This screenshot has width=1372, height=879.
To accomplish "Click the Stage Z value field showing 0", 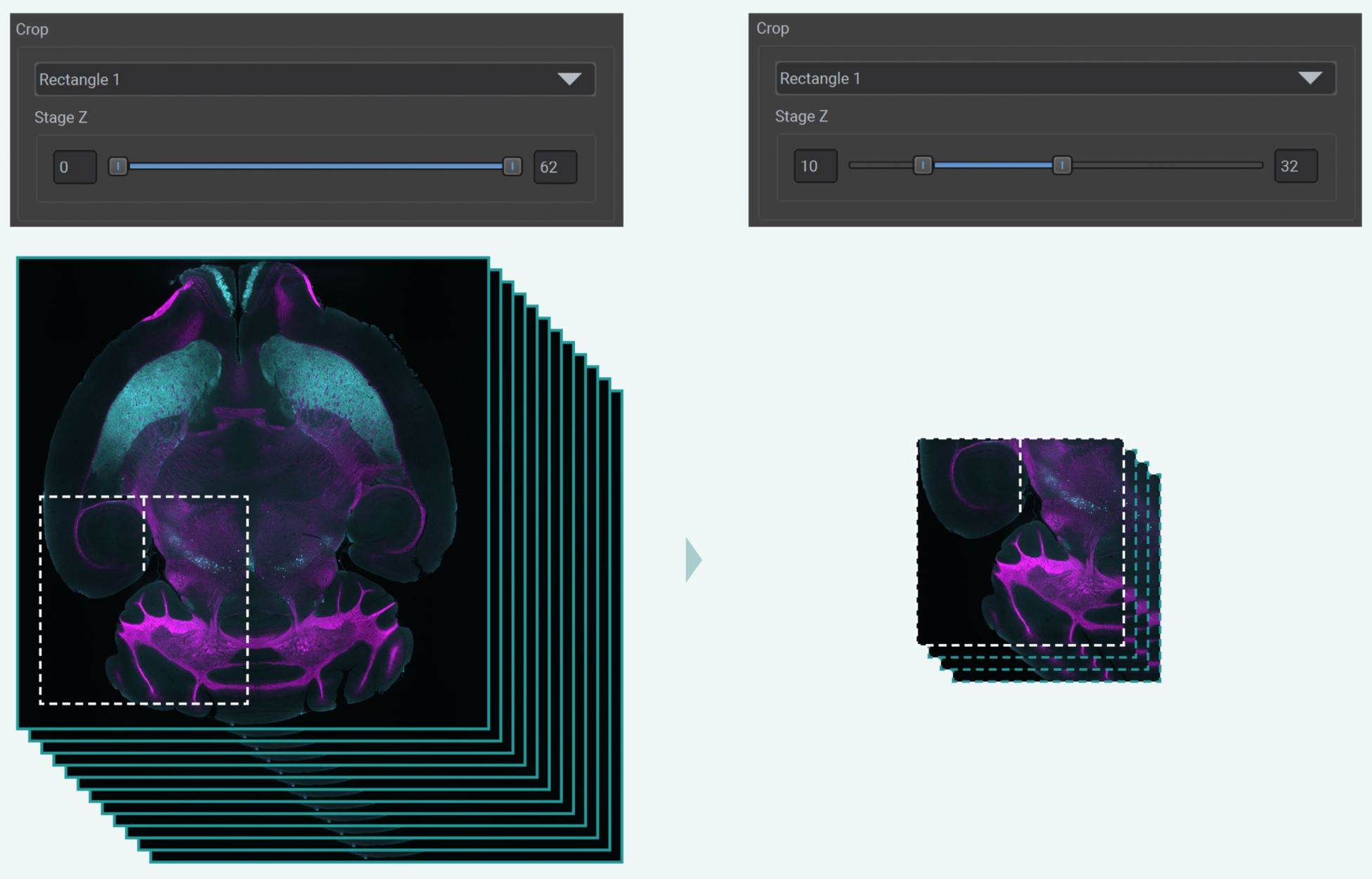I will coord(74,167).
